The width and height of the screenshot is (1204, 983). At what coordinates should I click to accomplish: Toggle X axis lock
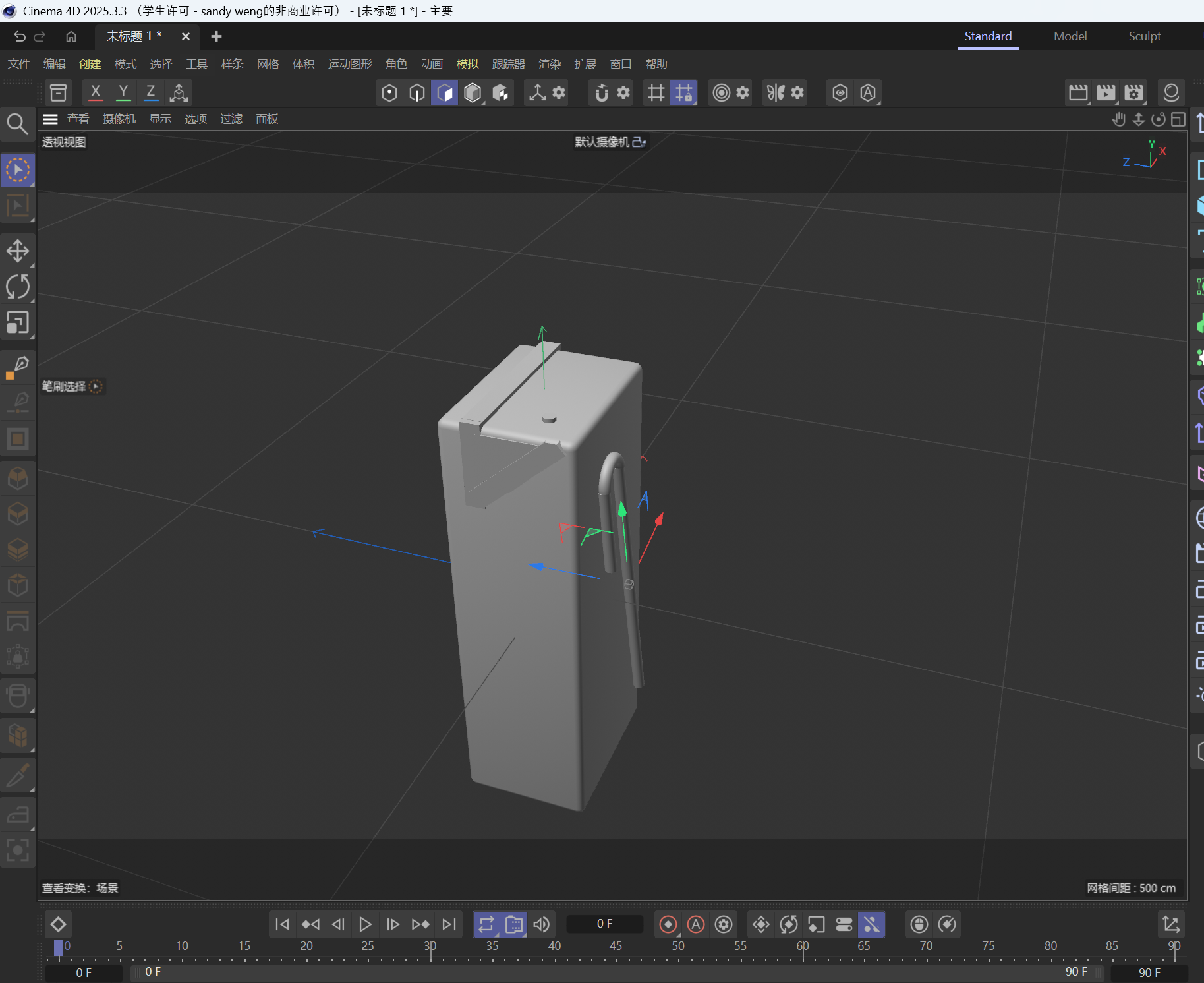click(96, 92)
